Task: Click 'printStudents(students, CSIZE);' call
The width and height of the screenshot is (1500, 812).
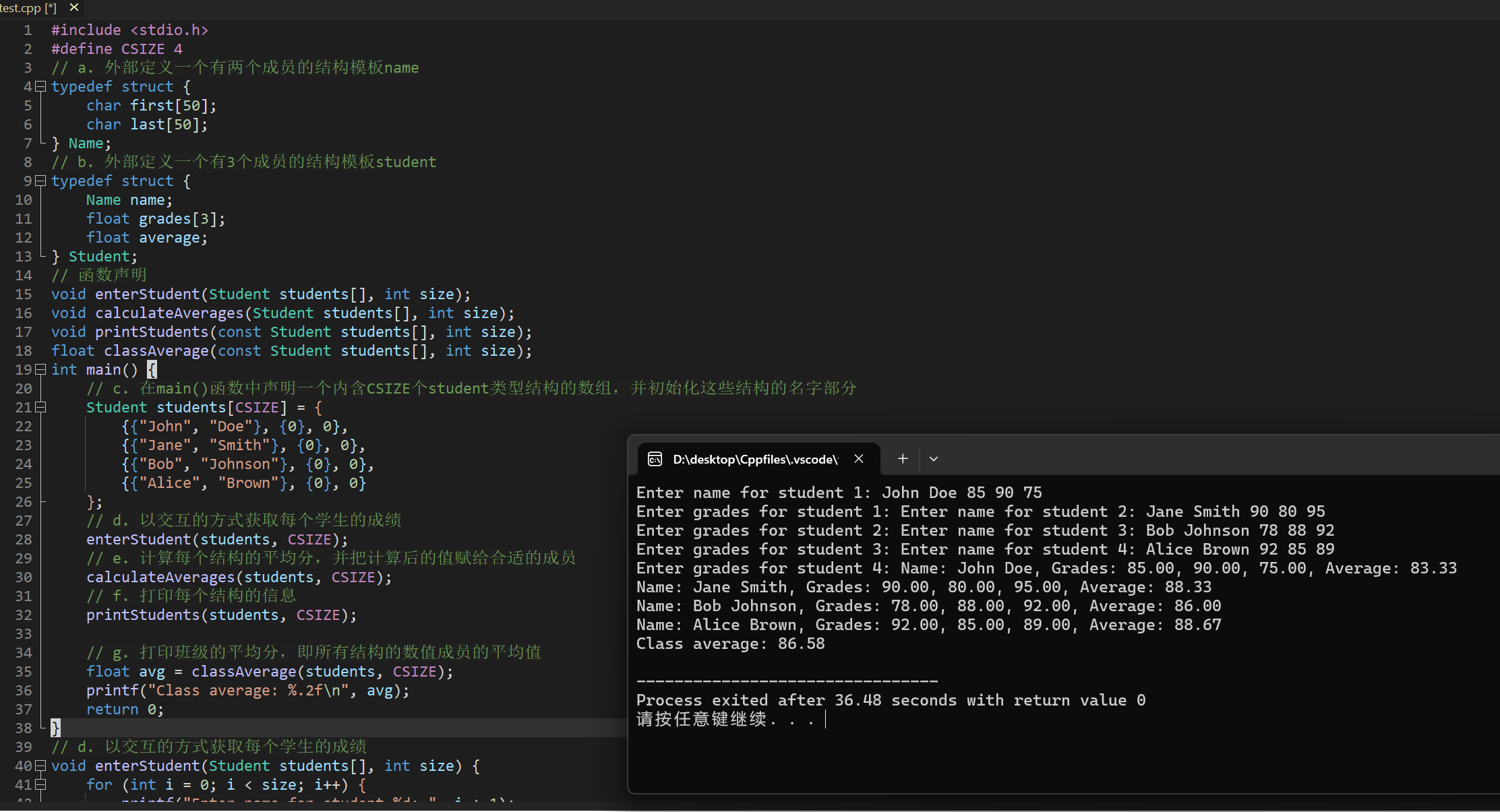Action: tap(222, 615)
